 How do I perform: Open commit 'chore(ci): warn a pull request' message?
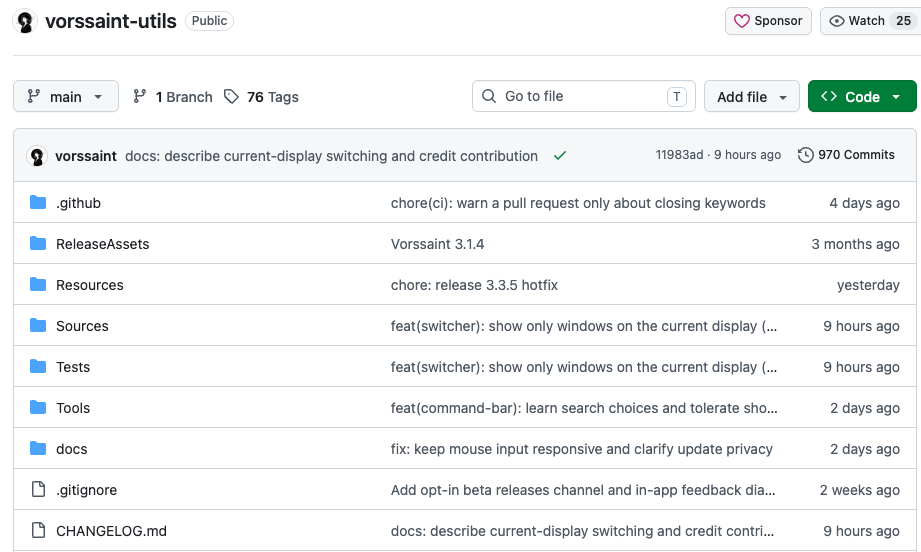[578, 203]
